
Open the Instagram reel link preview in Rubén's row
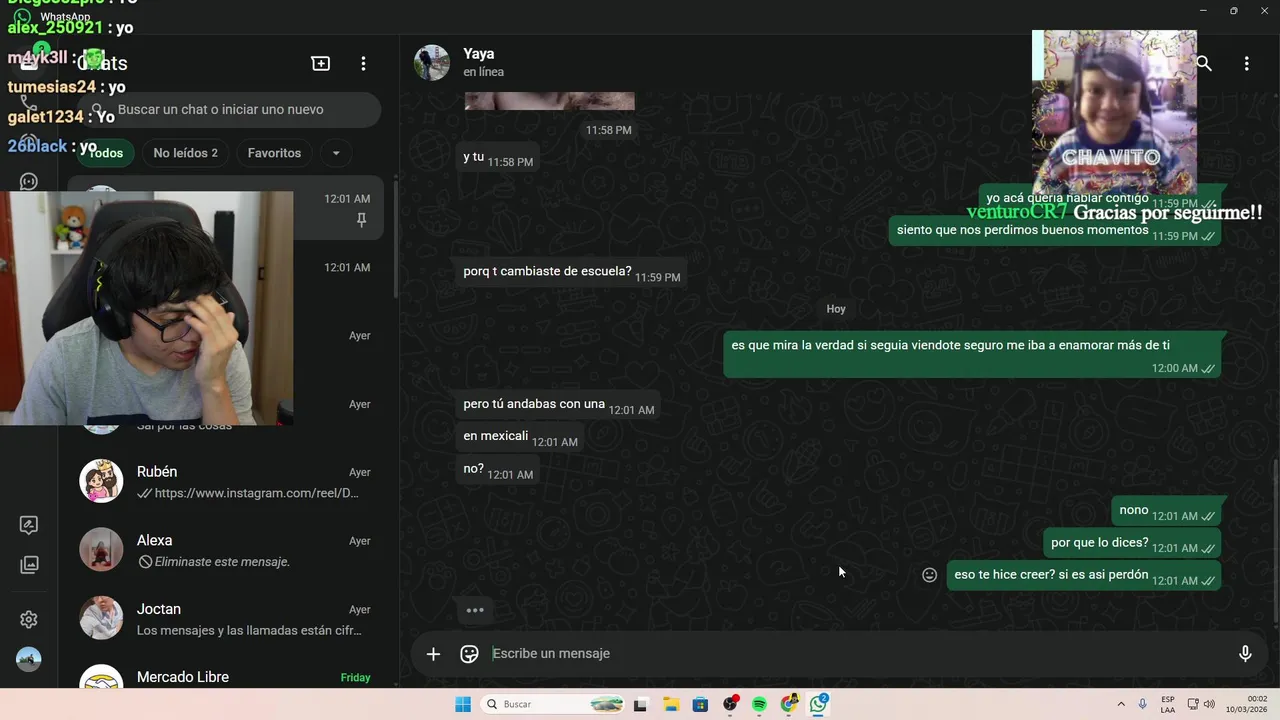pyautogui.click(x=257, y=493)
